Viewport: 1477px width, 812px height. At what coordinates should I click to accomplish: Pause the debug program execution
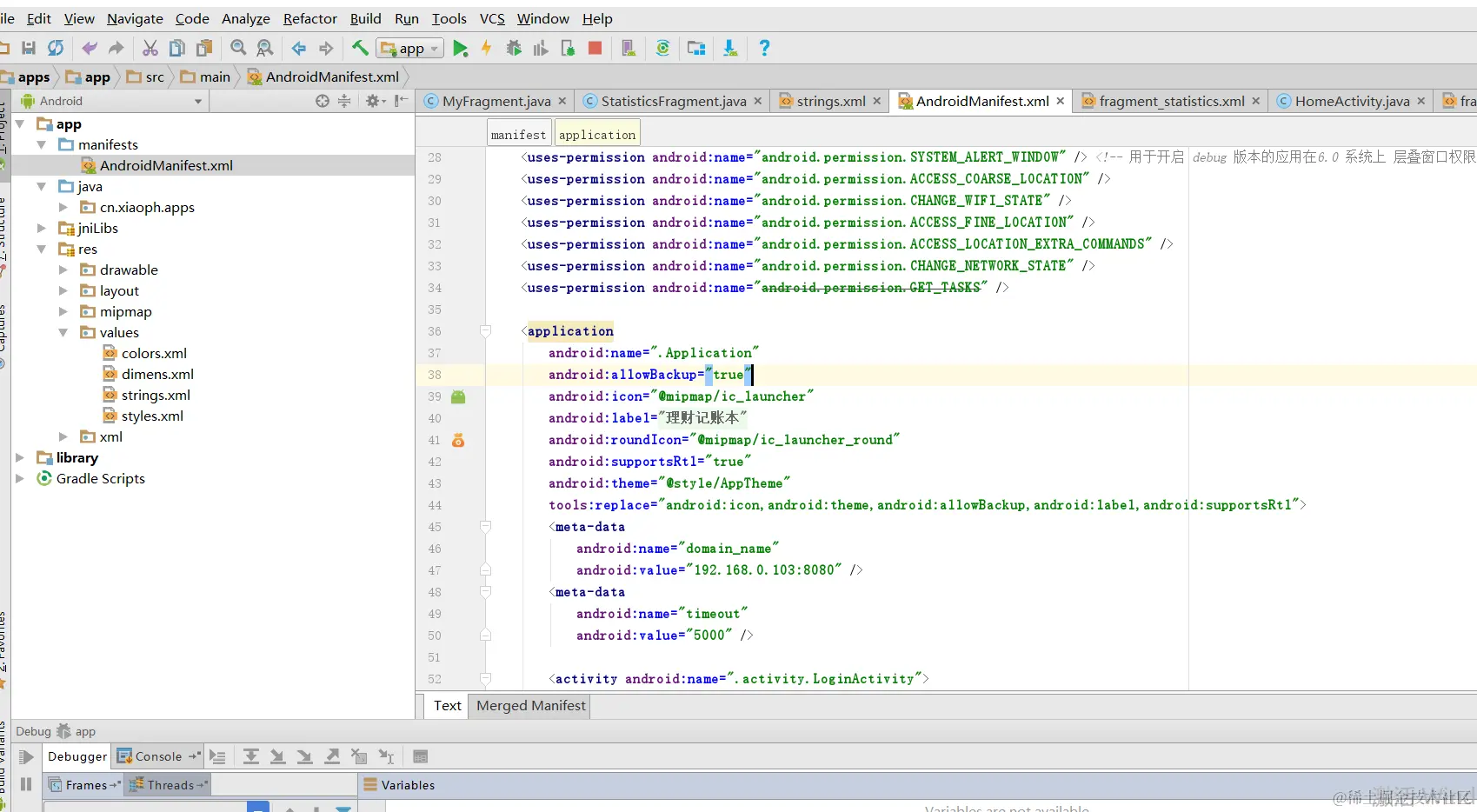[26, 784]
